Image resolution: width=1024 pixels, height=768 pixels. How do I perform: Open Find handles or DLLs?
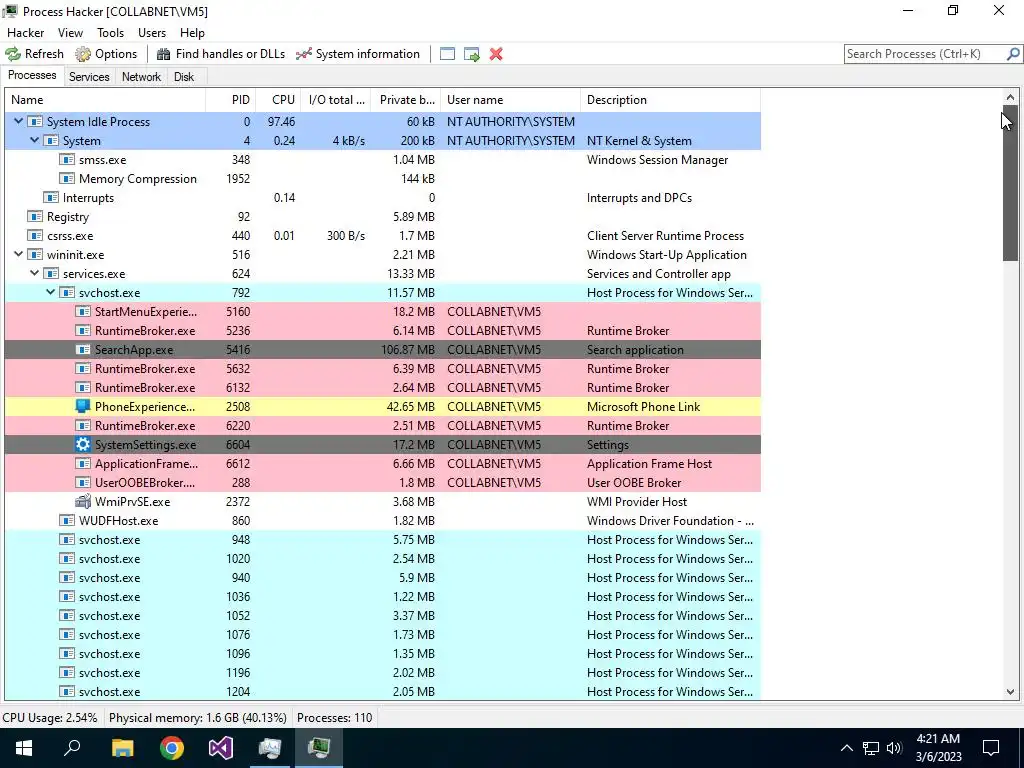pos(221,54)
